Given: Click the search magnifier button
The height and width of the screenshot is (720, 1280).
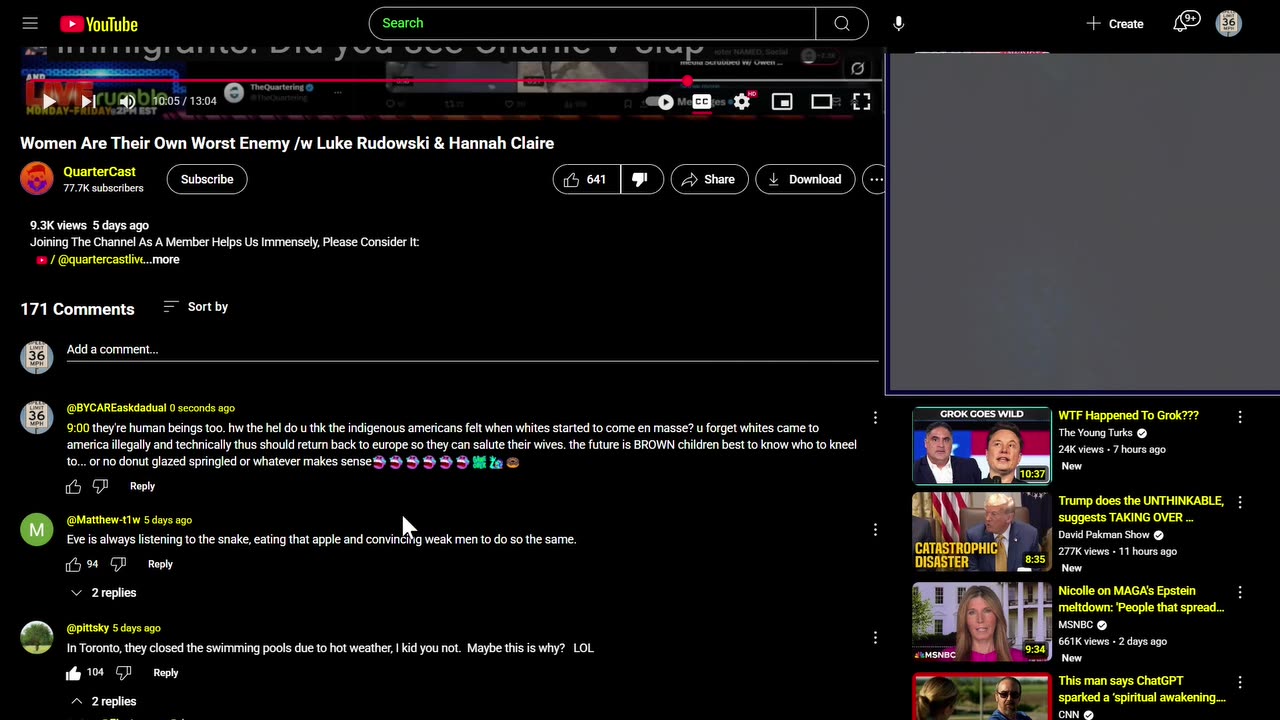Looking at the screenshot, I should (x=842, y=23).
